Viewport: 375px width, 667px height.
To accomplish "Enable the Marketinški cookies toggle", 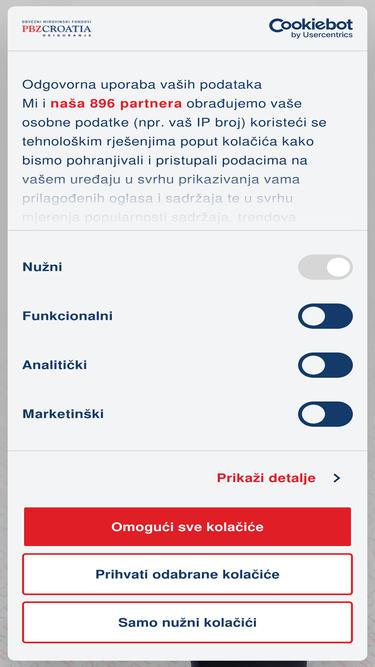I will coord(325,414).
